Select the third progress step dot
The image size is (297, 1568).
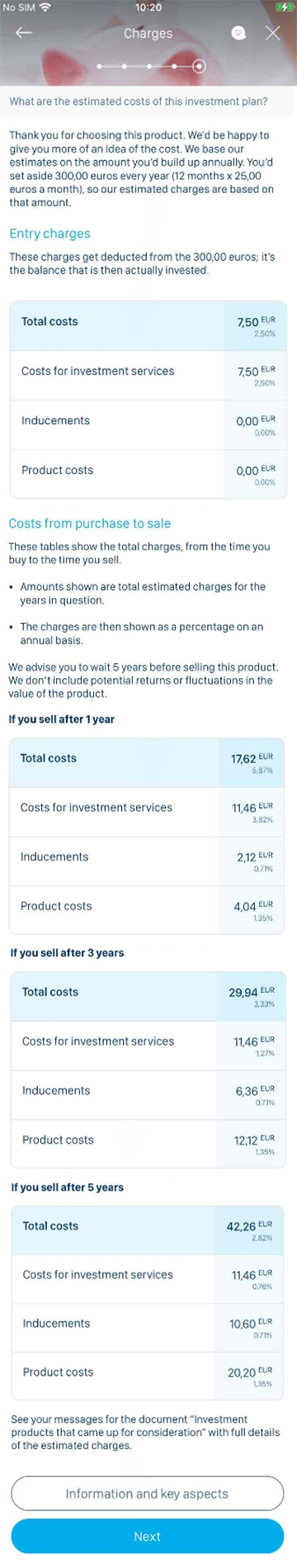(x=148, y=66)
